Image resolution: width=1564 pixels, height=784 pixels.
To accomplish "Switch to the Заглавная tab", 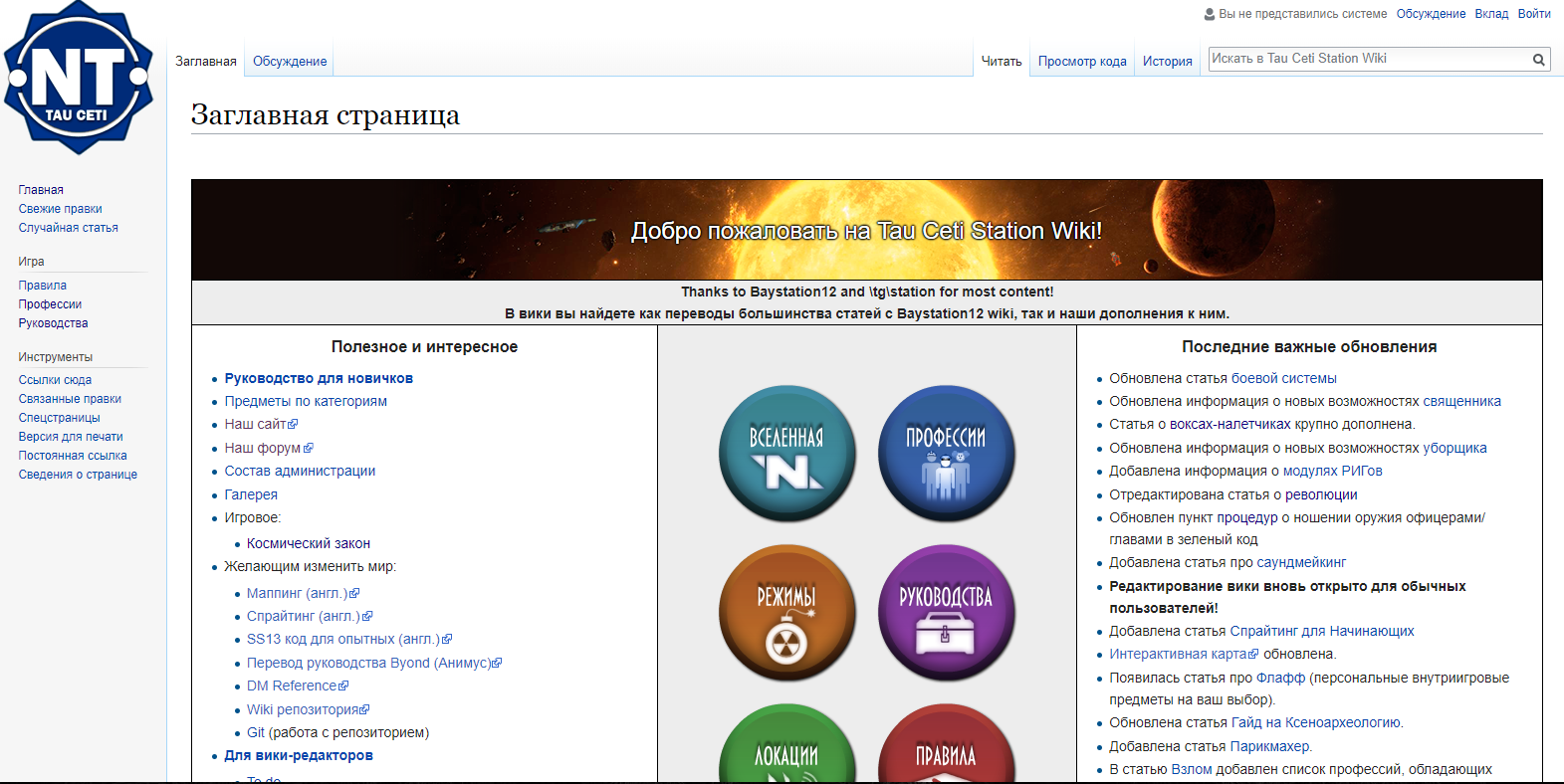I will (x=206, y=62).
